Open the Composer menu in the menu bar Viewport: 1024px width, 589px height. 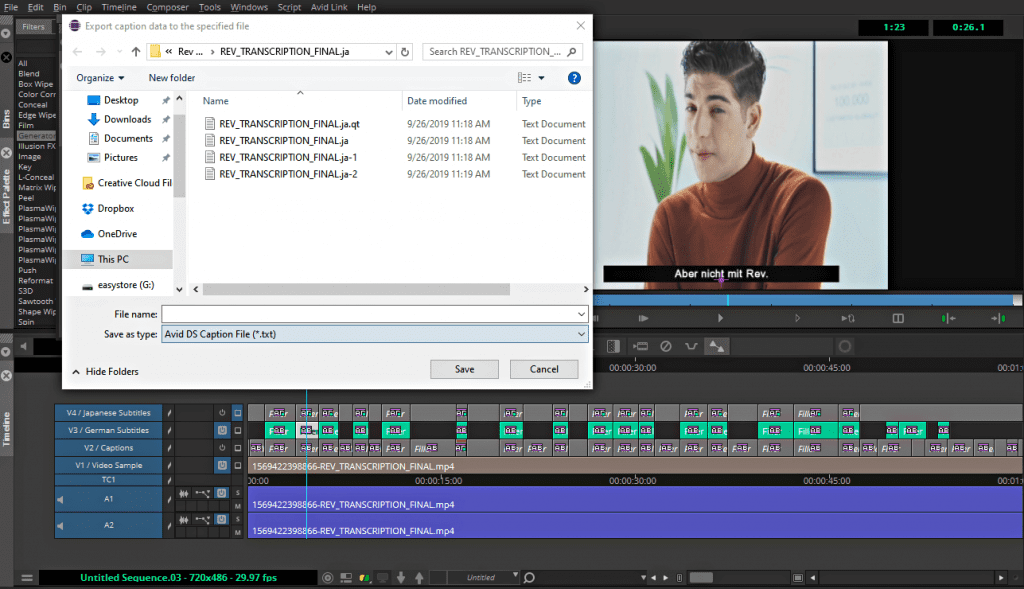coord(166,7)
